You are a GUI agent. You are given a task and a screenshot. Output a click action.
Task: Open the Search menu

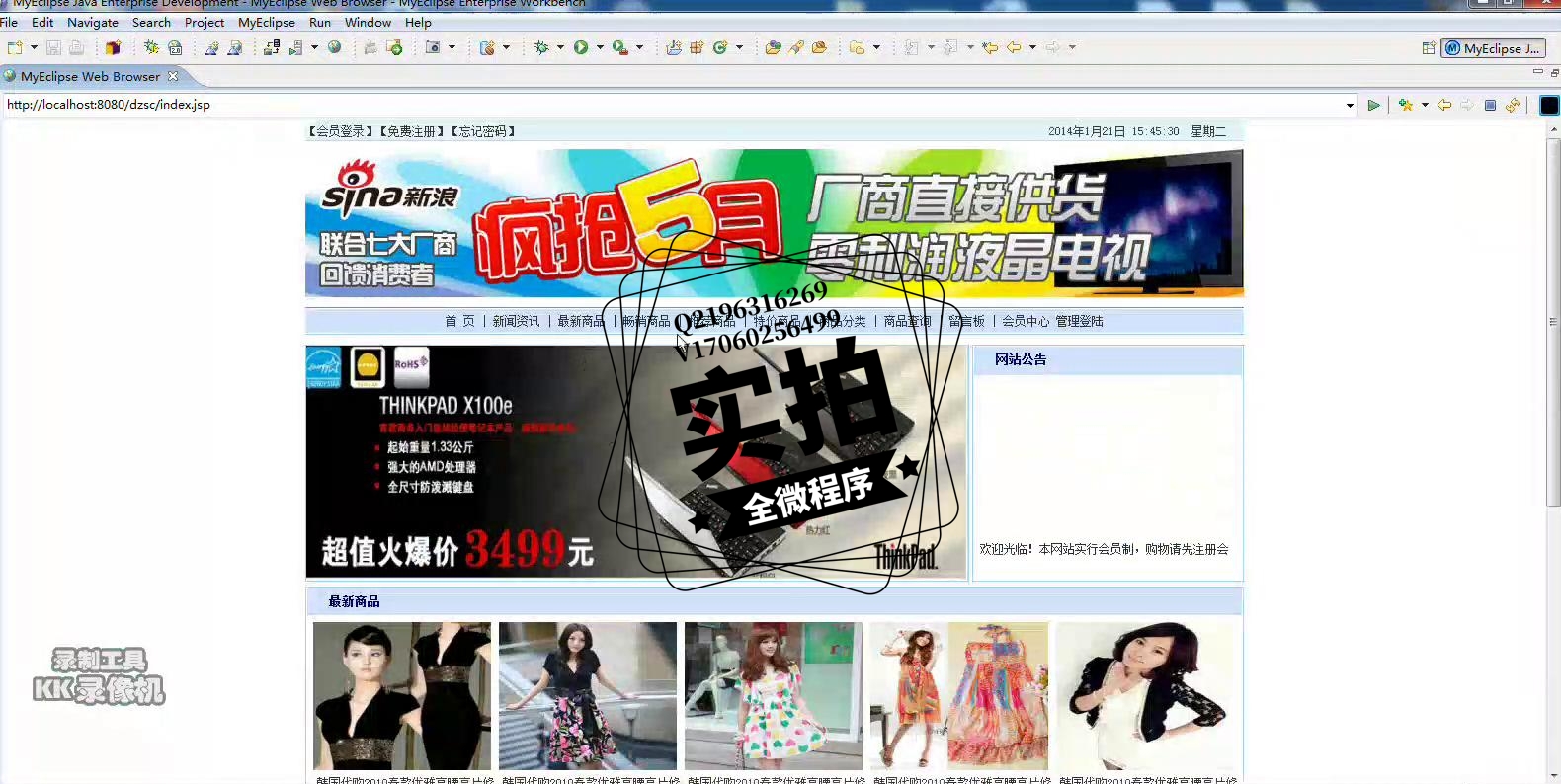[x=151, y=22]
